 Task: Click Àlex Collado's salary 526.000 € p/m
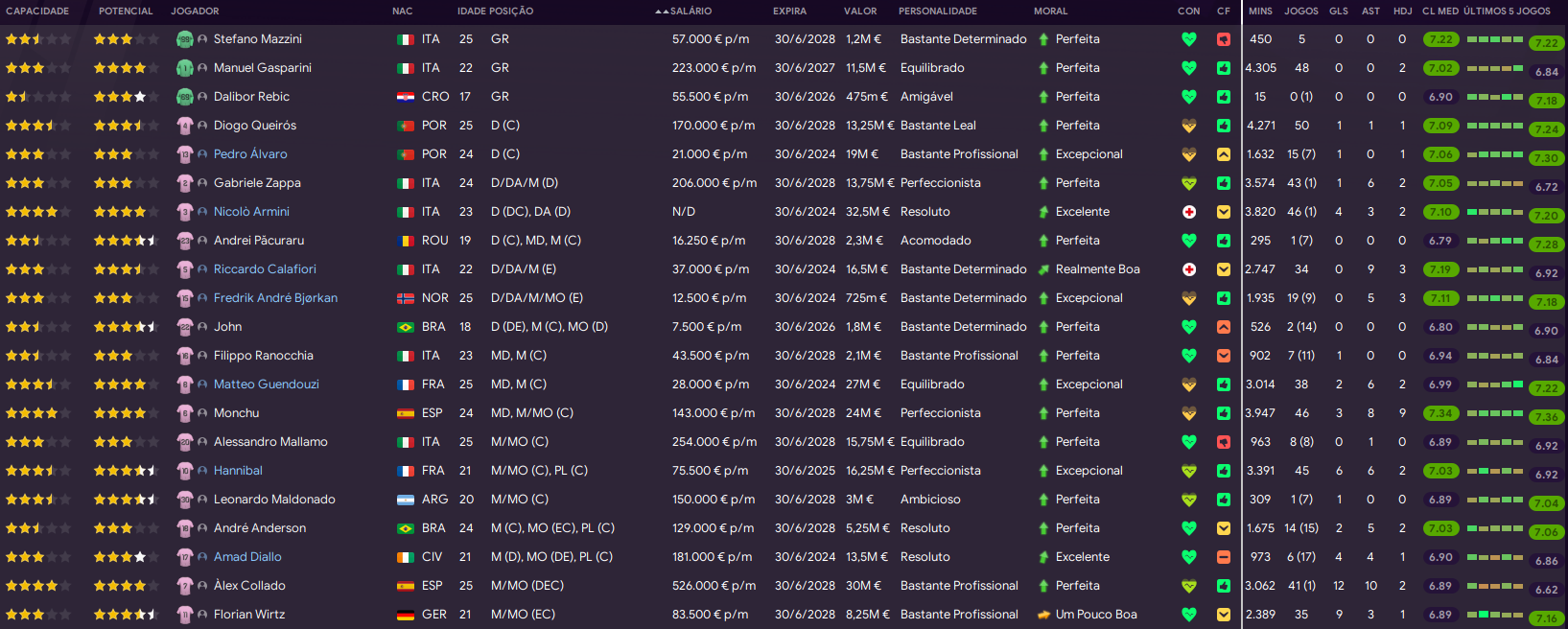(714, 586)
